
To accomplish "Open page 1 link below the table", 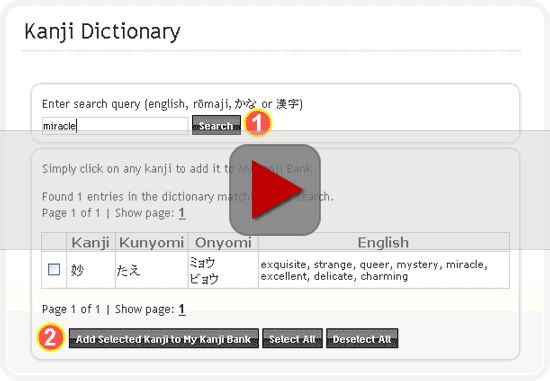I will pyautogui.click(x=182, y=309).
